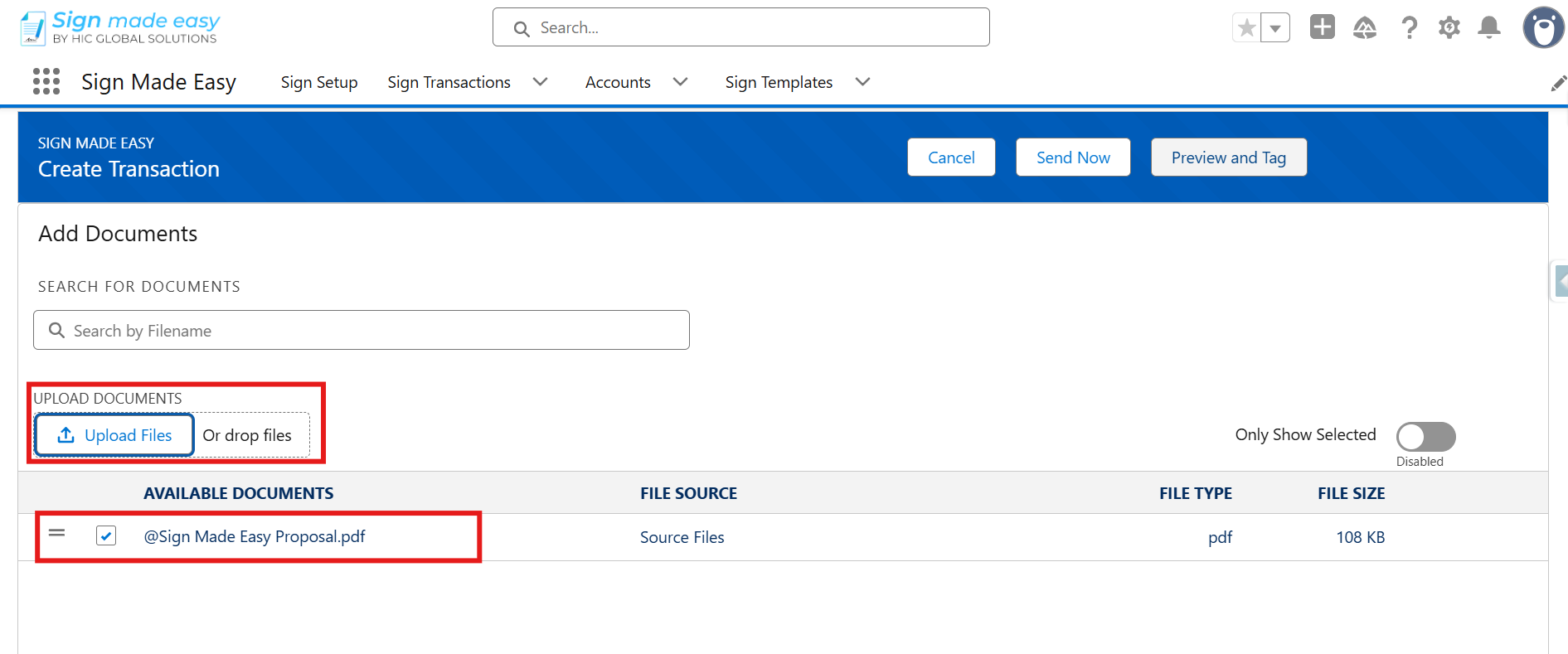Viewport: 1568px width, 654px height.
Task: Uncheck the Sign Made Easy Proposal.pdf checkbox
Action: click(x=106, y=535)
